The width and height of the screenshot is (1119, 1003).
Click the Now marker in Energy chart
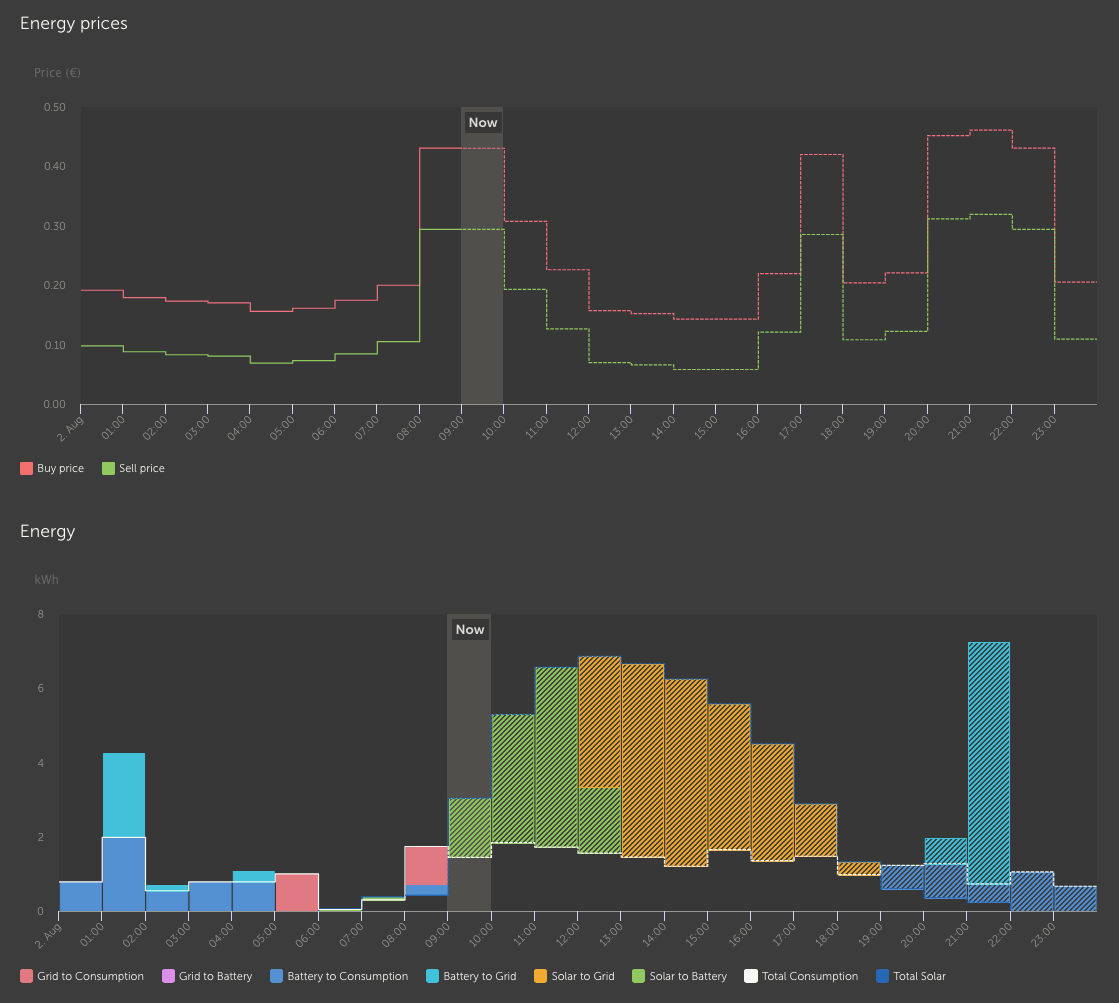470,630
